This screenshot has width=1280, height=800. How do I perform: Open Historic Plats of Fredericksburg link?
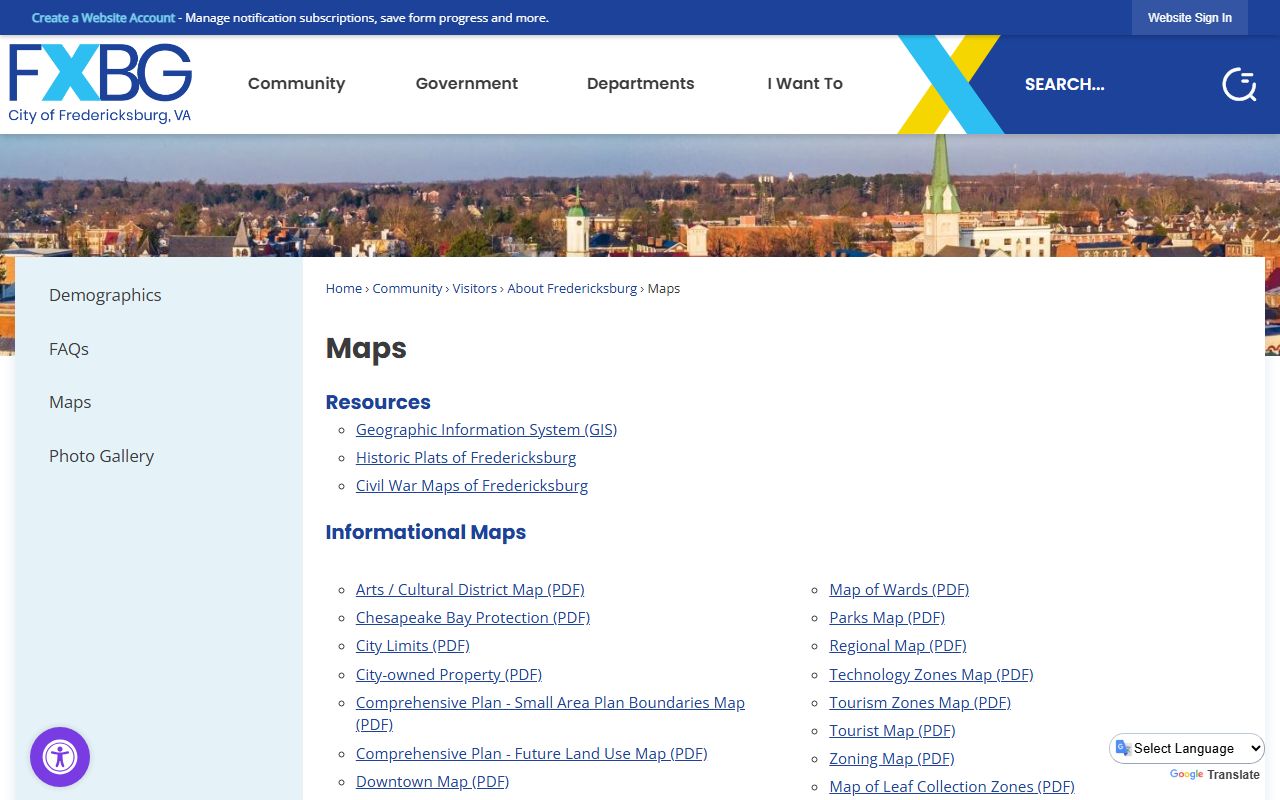465,458
